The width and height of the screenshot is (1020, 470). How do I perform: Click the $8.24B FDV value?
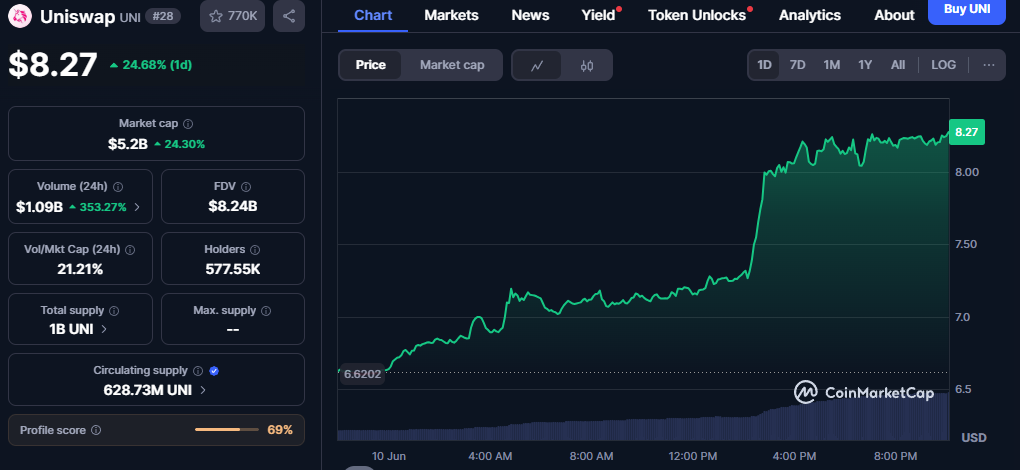click(x=233, y=207)
